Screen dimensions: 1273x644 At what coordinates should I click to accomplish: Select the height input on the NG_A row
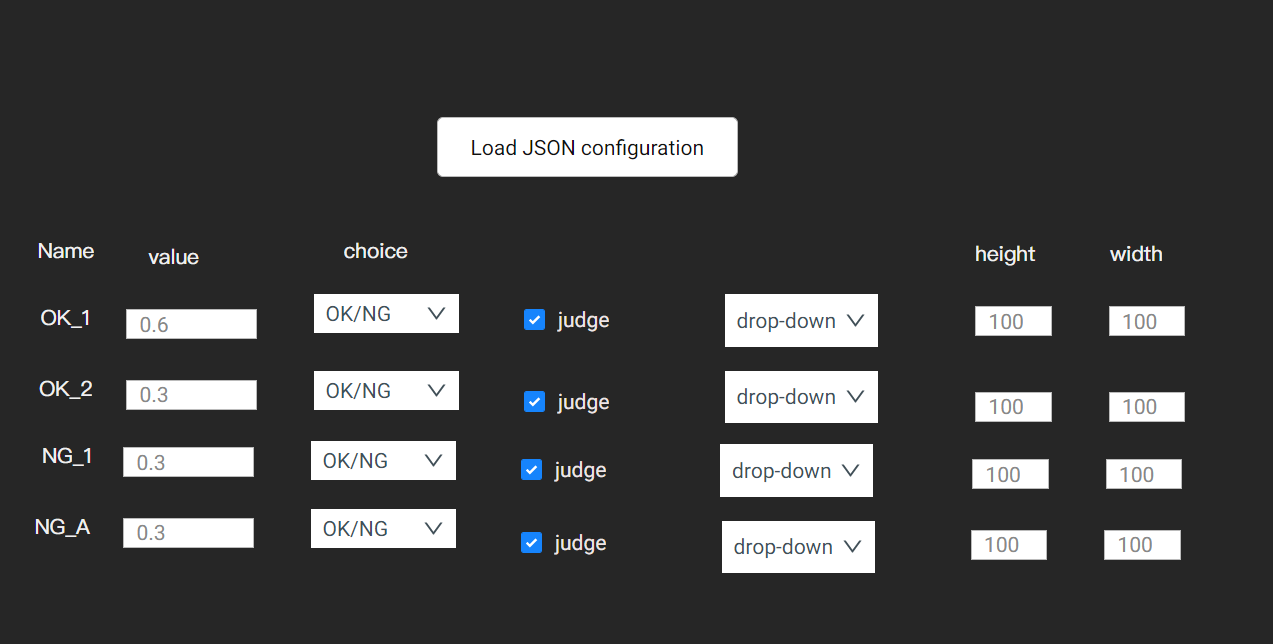pos(1008,544)
